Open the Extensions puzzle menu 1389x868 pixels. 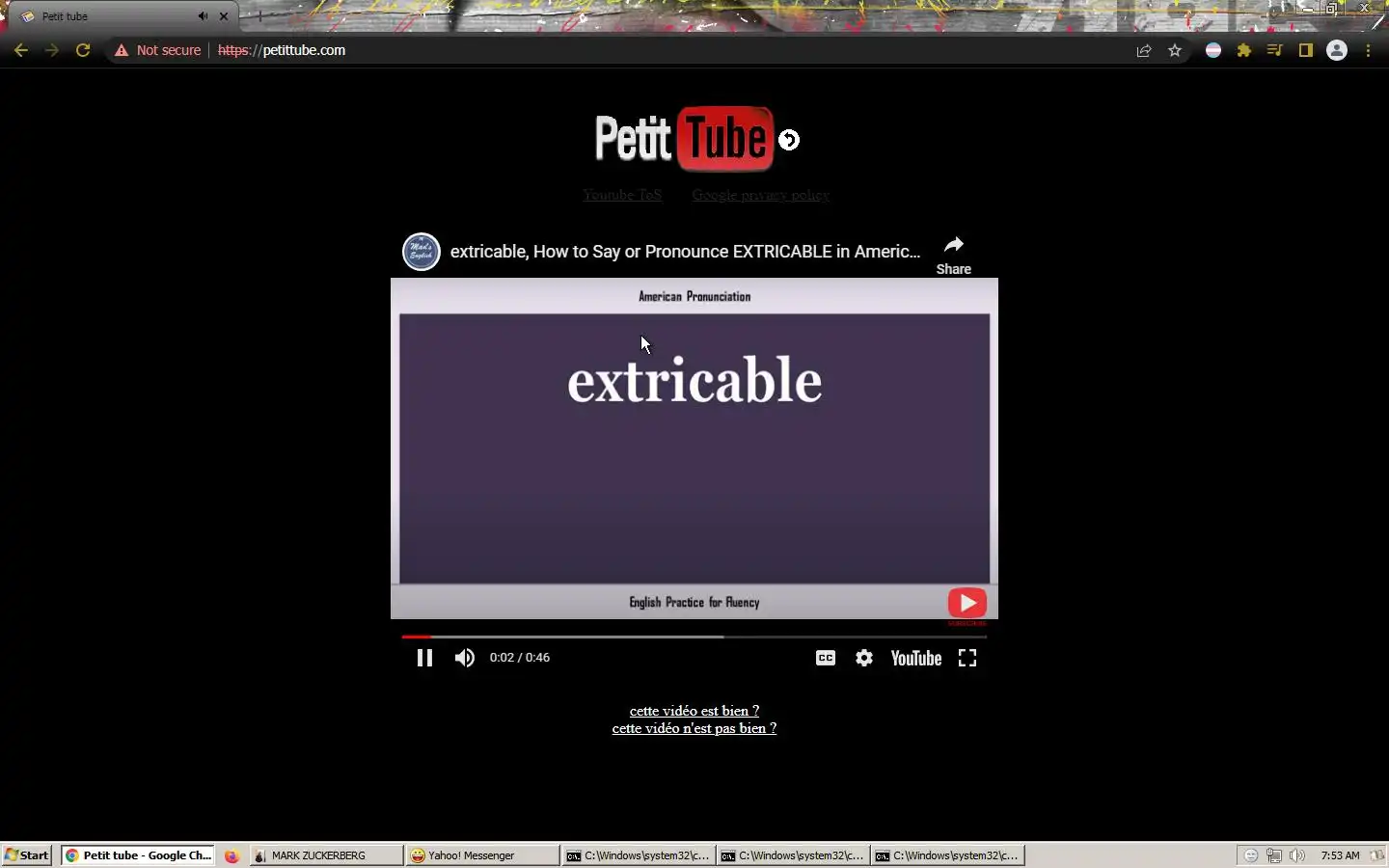[x=1244, y=50]
